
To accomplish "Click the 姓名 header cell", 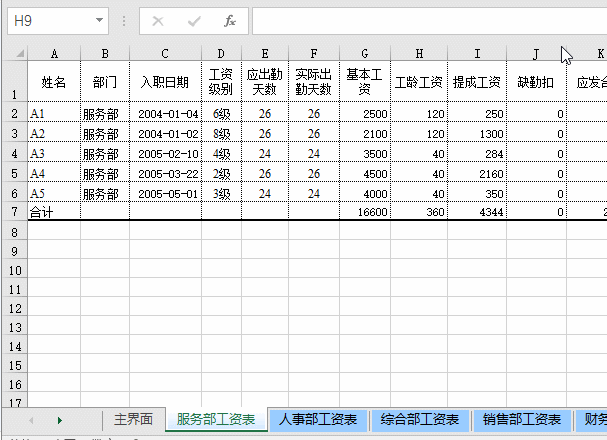I will pos(54,82).
